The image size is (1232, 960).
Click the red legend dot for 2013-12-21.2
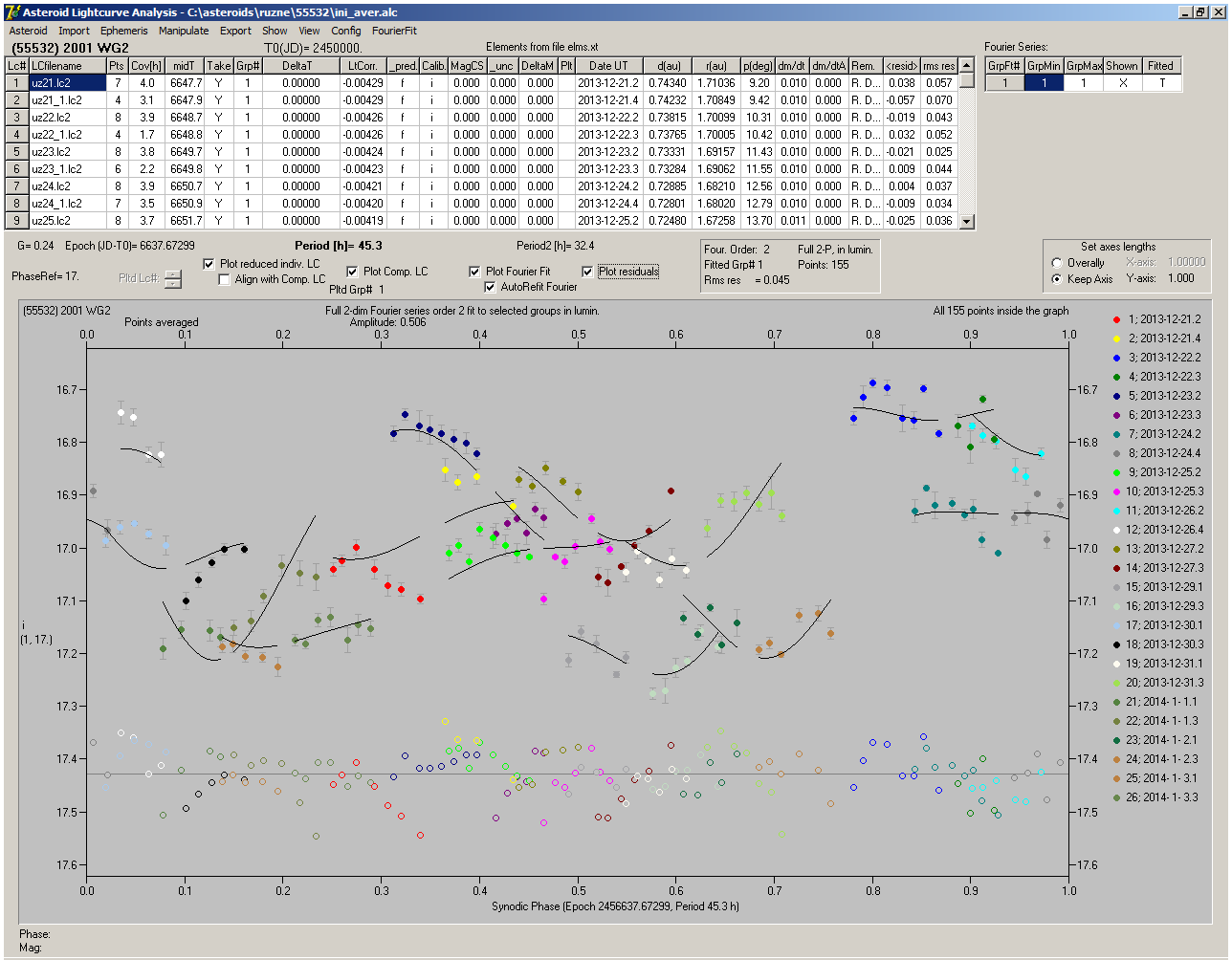[x=1115, y=319]
